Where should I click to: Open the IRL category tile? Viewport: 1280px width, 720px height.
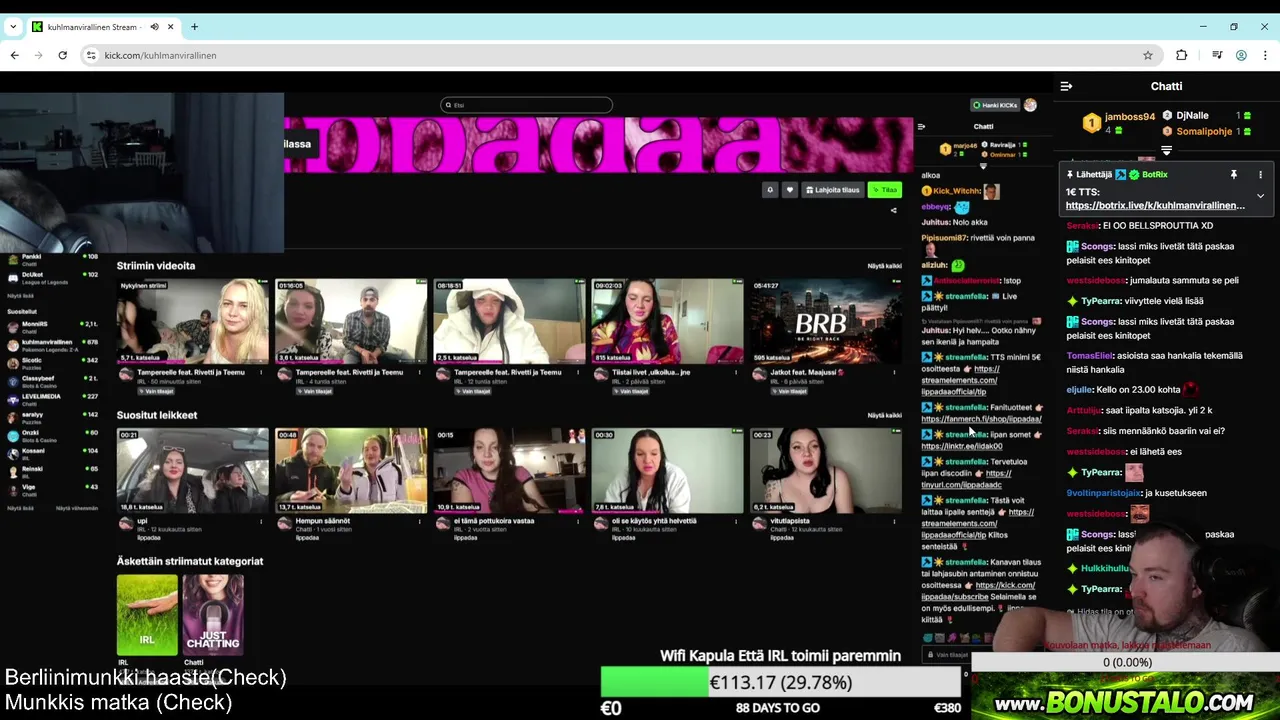pyautogui.click(x=147, y=615)
